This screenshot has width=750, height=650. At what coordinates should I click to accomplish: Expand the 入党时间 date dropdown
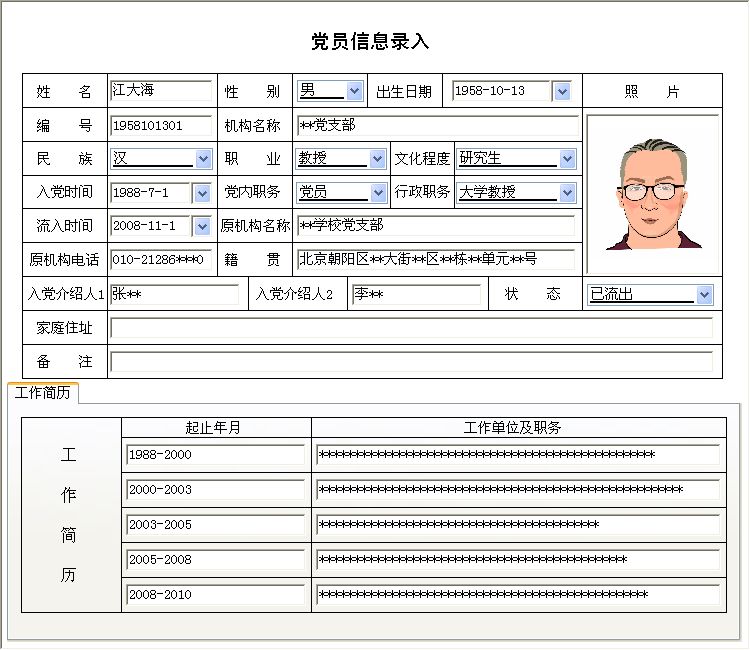[x=202, y=193]
